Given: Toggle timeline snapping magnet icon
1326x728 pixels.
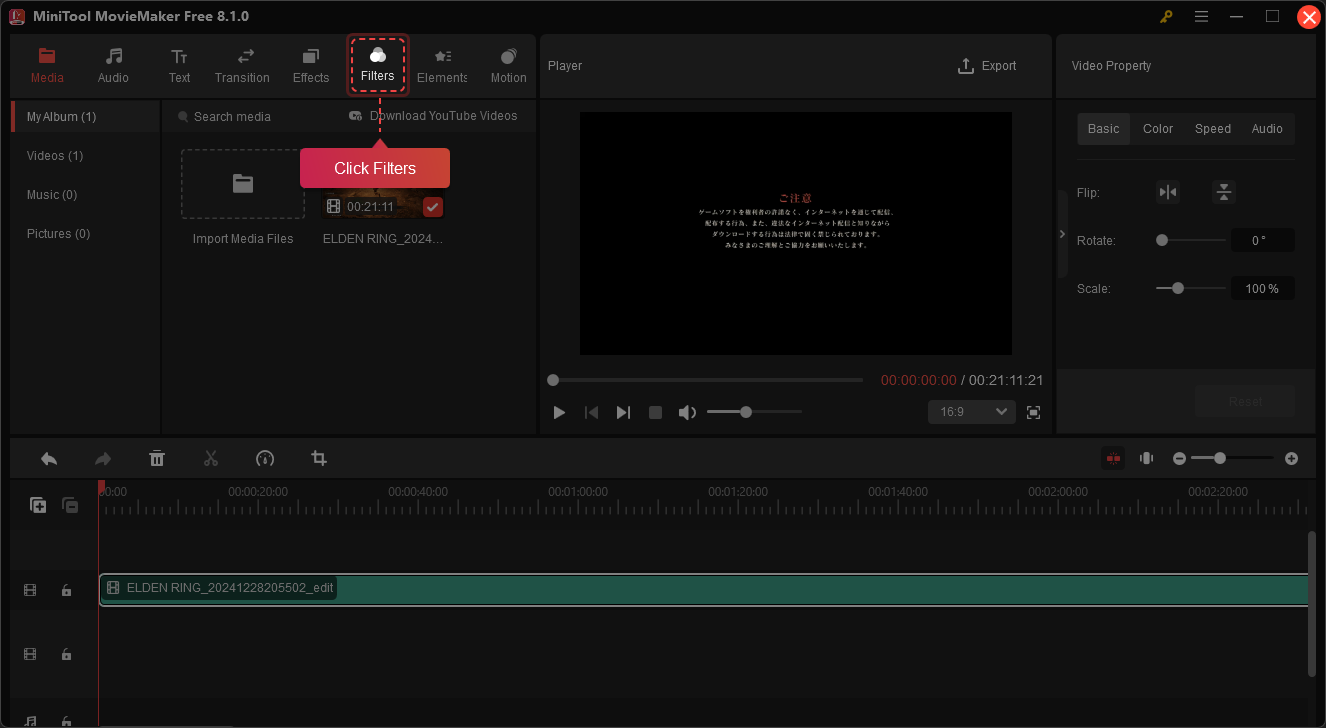Looking at the screenshot, I should (1113, 458).
